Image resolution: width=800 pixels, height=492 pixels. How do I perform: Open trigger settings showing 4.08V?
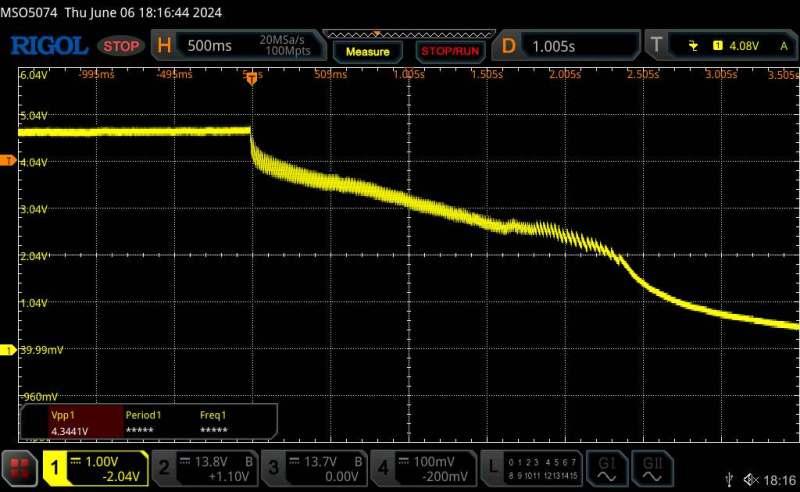[720, 46]
